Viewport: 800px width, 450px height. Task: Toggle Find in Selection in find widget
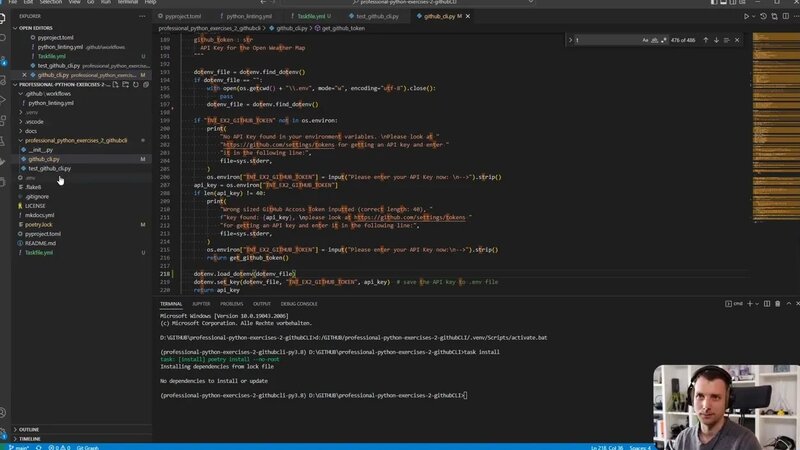click(x=727, y=40)
